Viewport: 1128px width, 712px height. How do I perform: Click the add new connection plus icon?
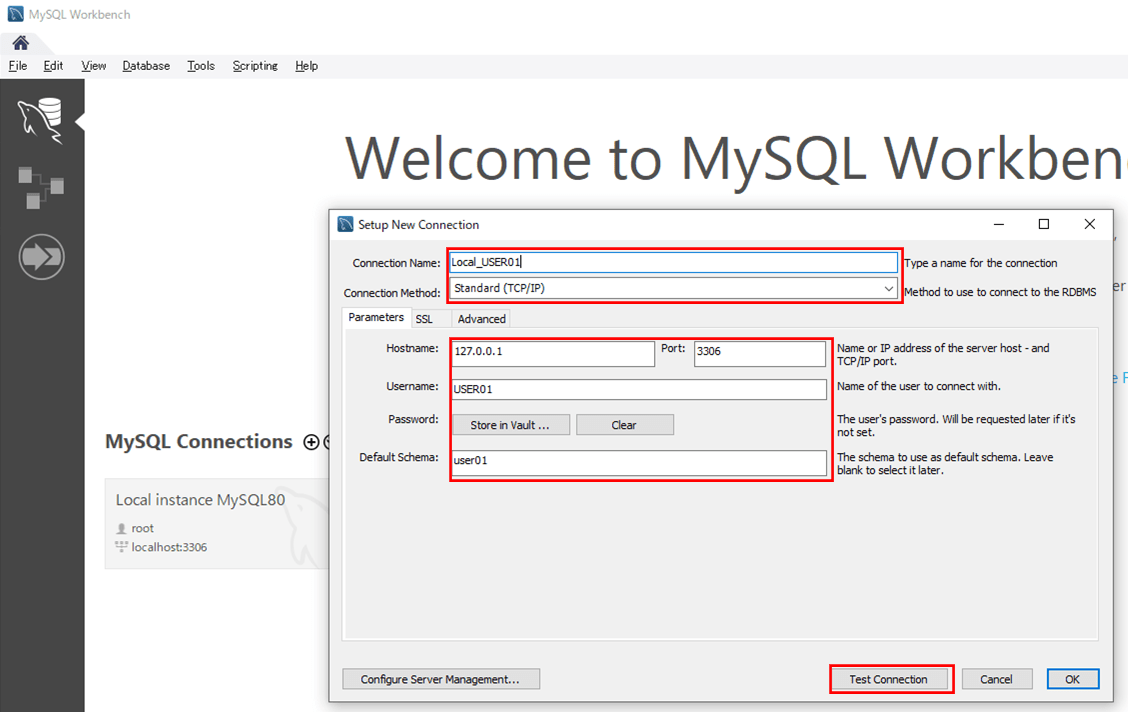point(311,442)
